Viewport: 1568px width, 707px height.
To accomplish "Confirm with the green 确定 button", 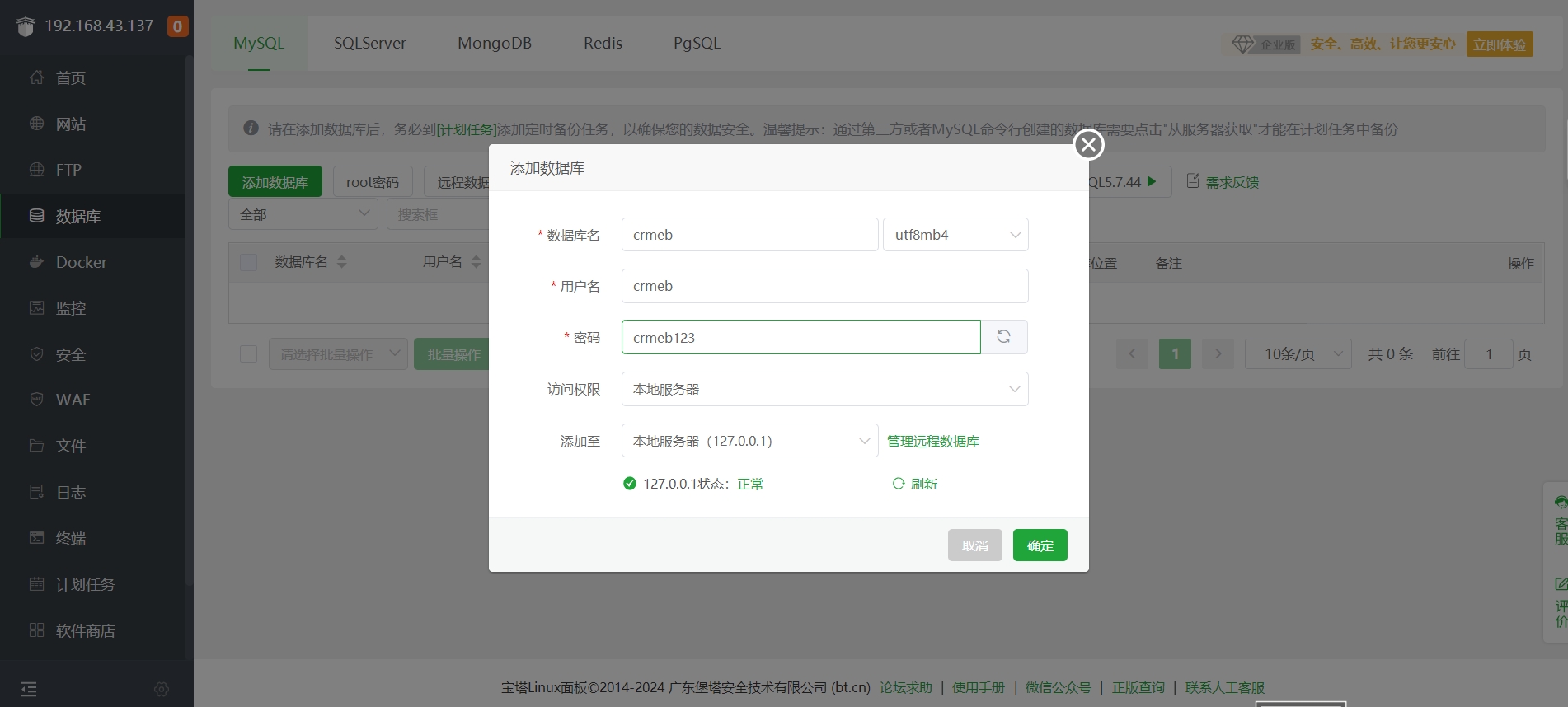I will pos(1040,545).
